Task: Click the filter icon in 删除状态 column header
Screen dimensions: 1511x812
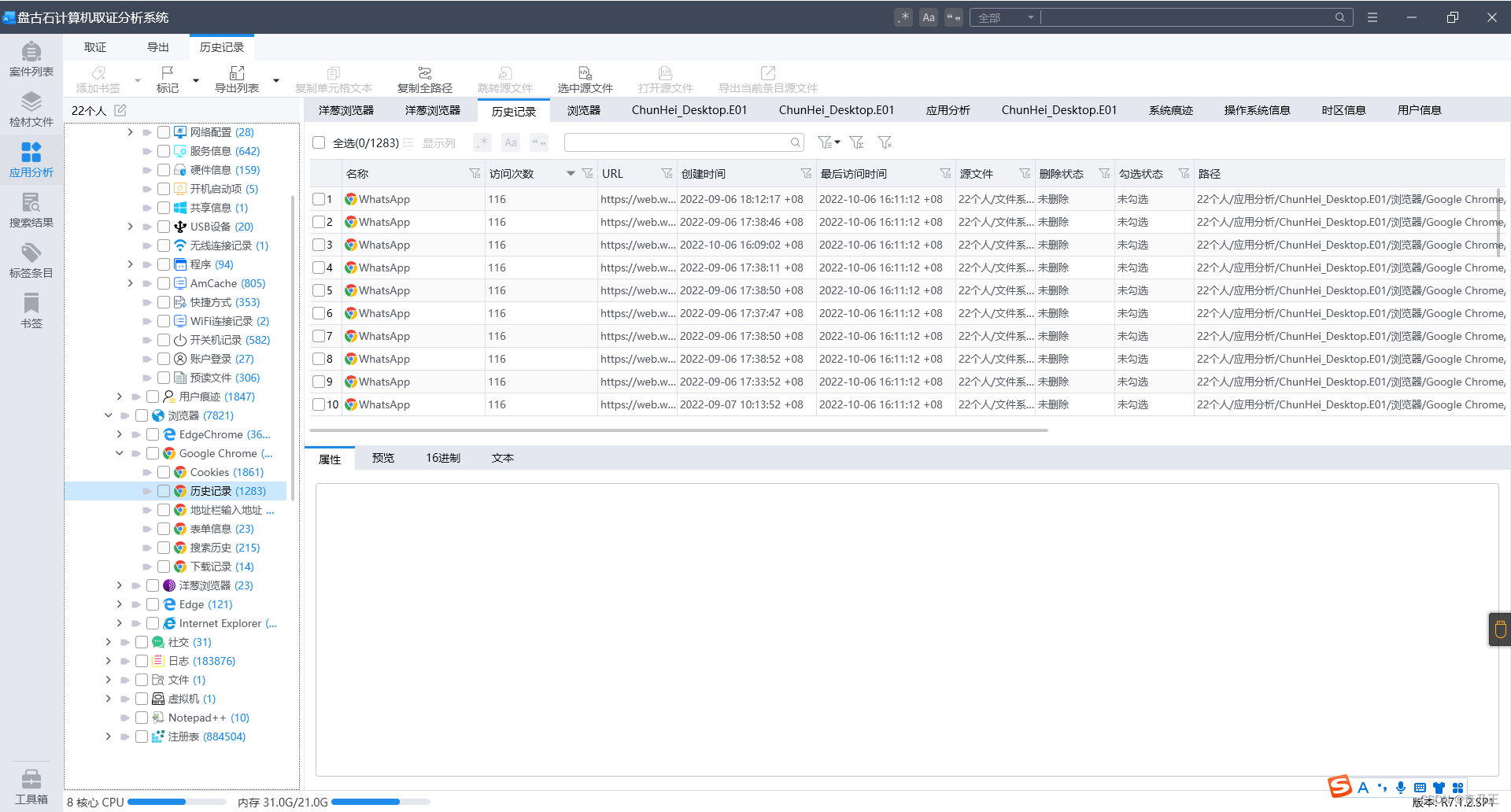Action: 1104,173
